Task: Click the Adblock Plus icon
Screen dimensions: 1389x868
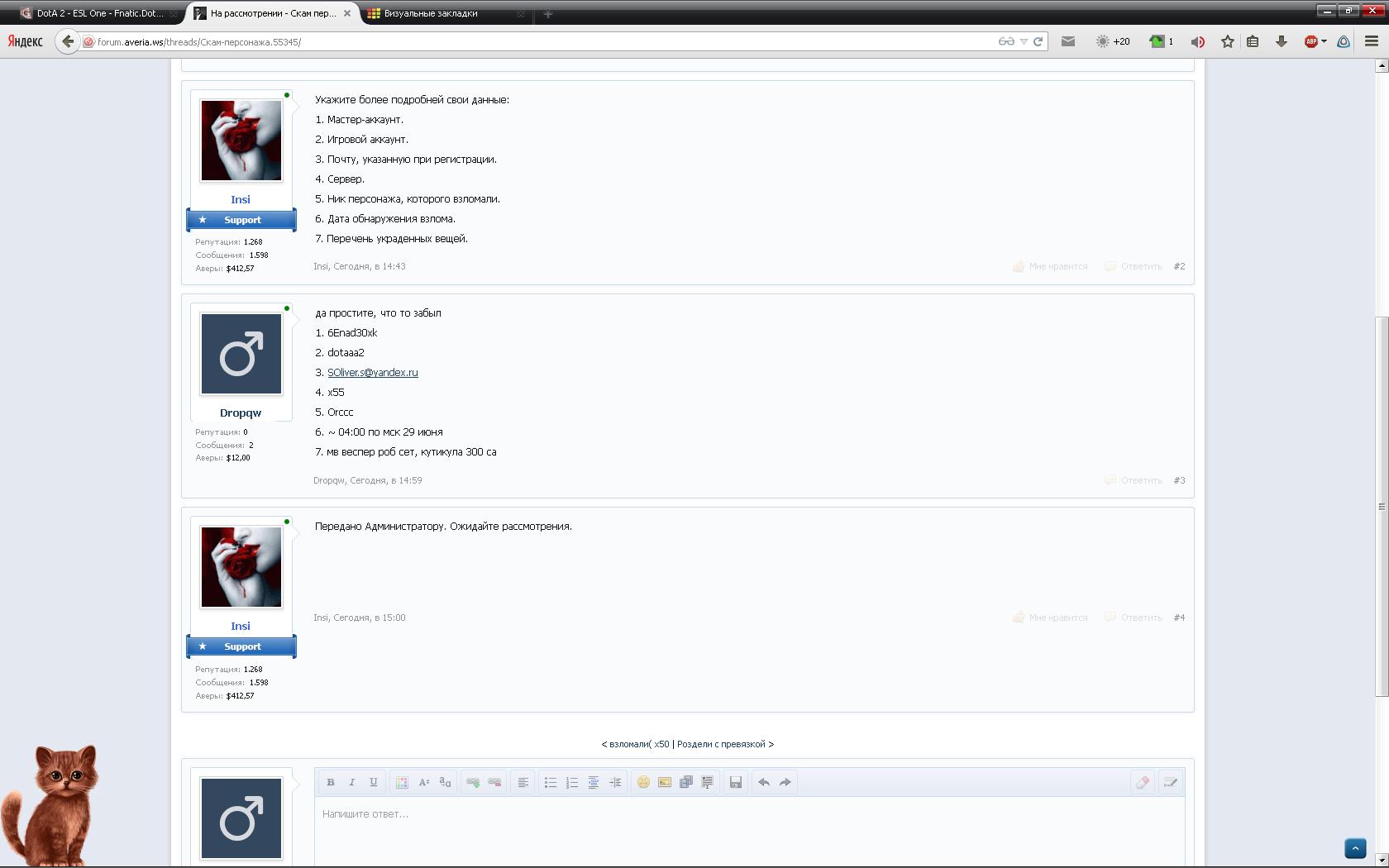Action: click(1310, 41)
